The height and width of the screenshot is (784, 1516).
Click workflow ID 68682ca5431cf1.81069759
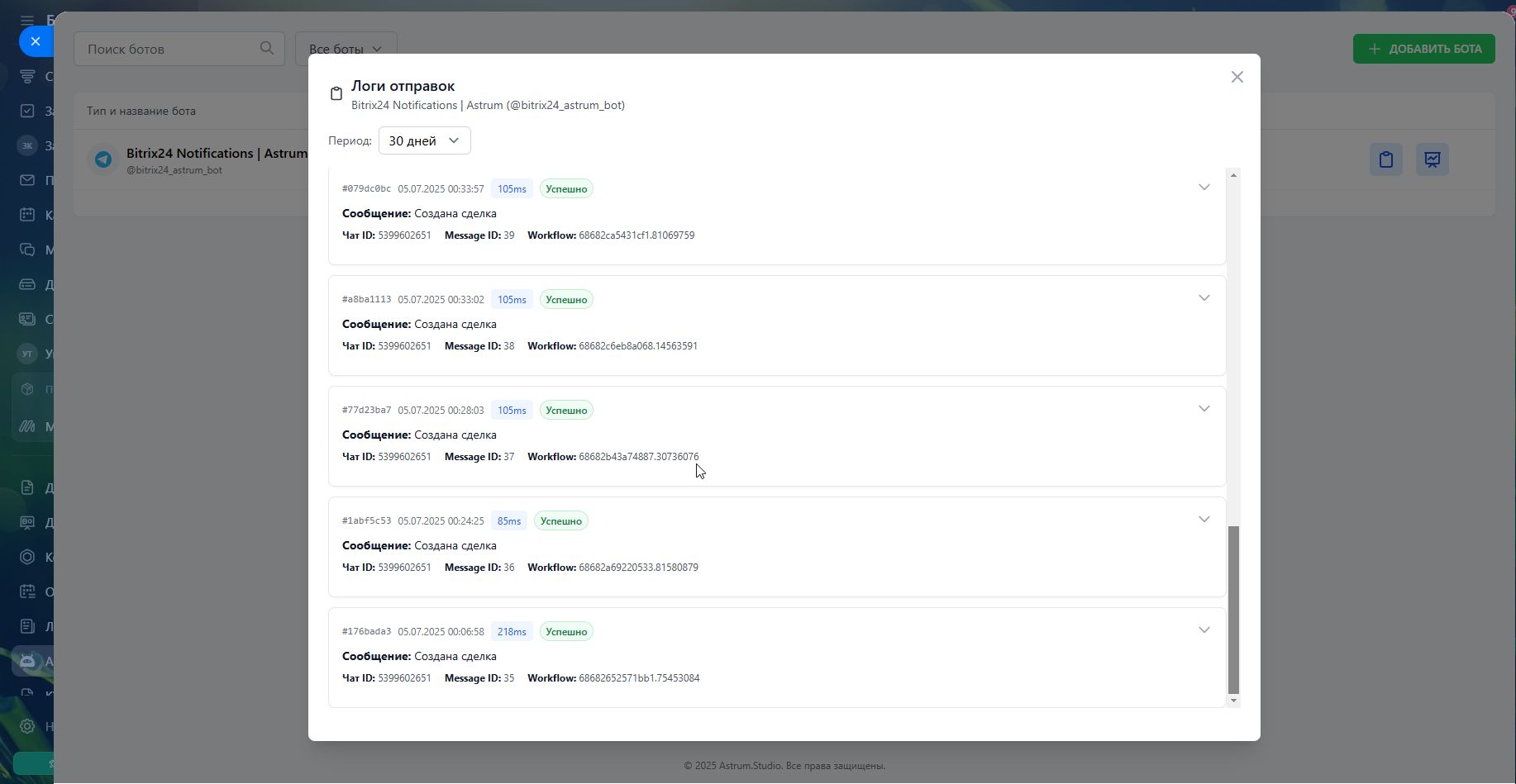point(636,235)
